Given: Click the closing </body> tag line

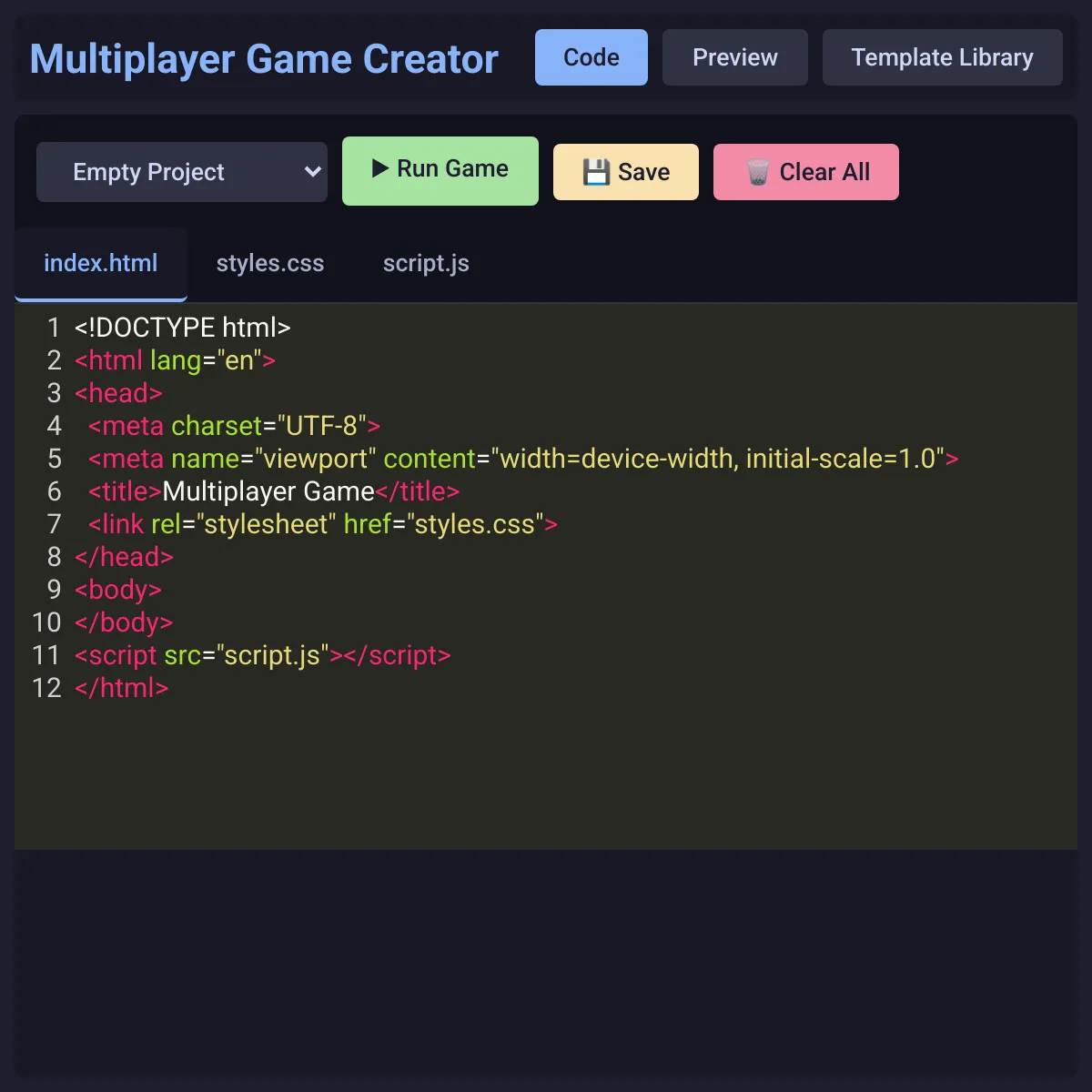Looking at the screenshot, I should 124,622.
